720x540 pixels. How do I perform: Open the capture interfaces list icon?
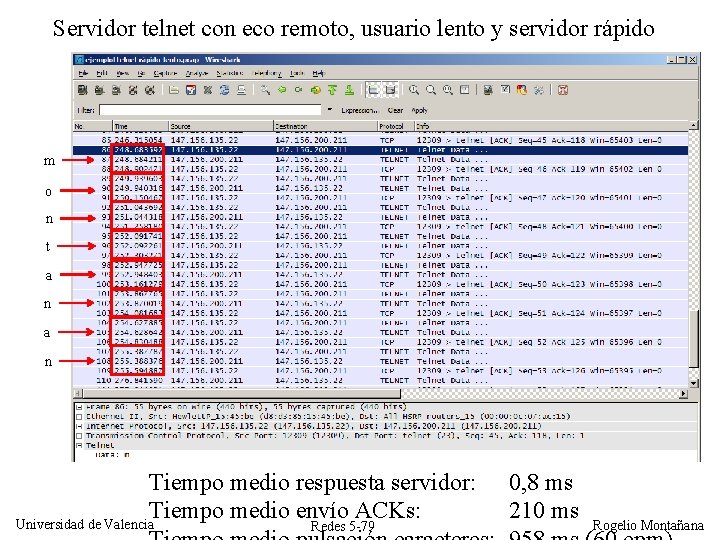83,90
